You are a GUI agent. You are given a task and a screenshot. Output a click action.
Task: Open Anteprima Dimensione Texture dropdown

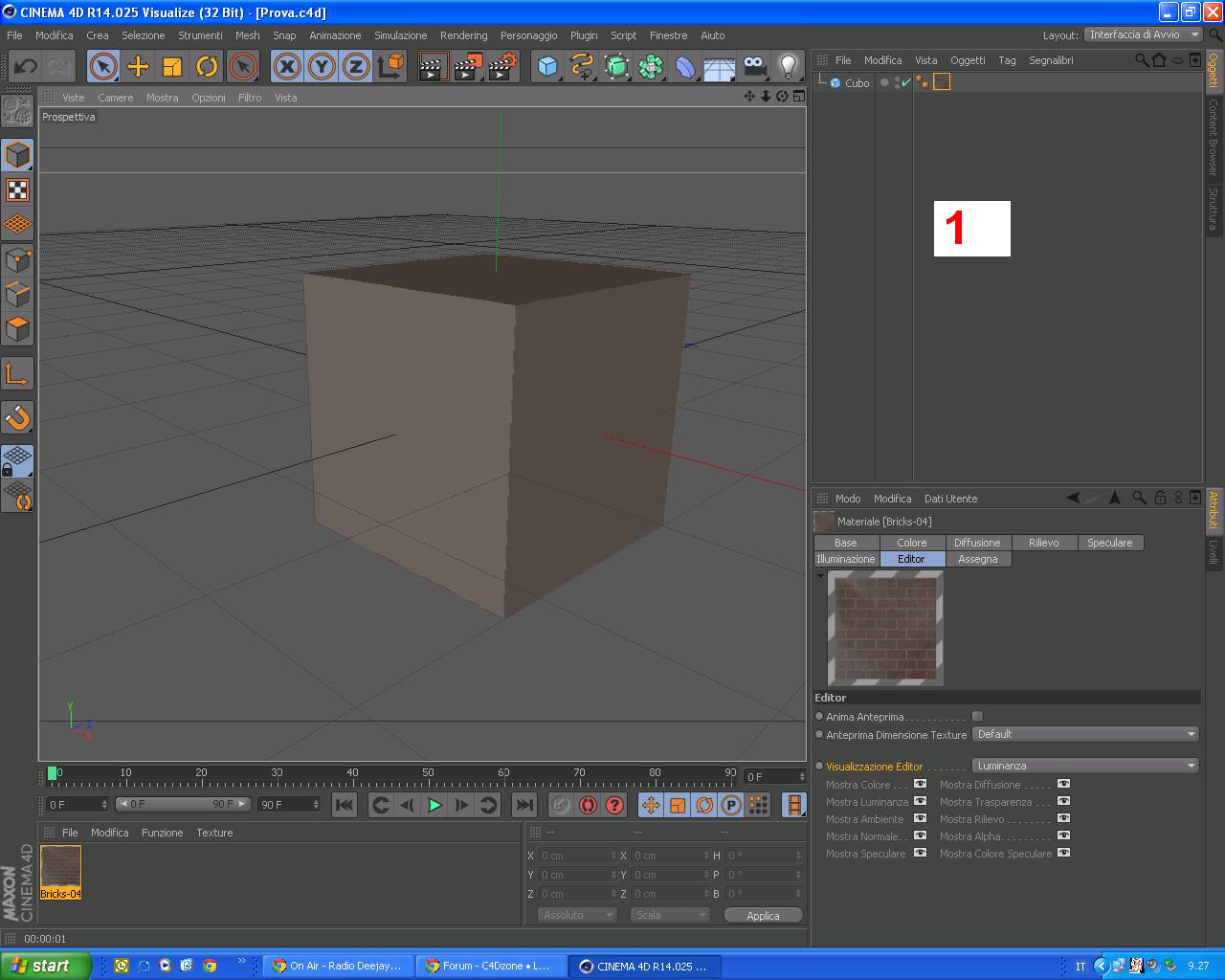point(1086,734)
